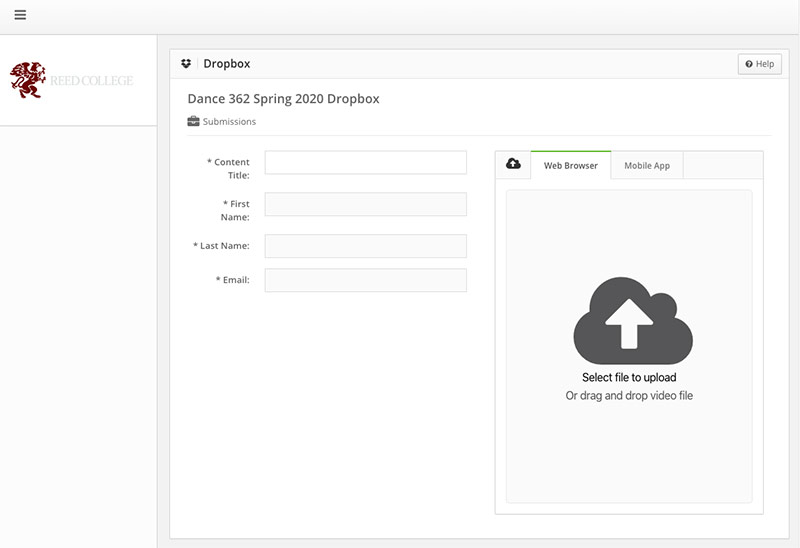Click the 'REED COLLEGE' wordmark
The image size is (800, 548).
pos(92,81)
